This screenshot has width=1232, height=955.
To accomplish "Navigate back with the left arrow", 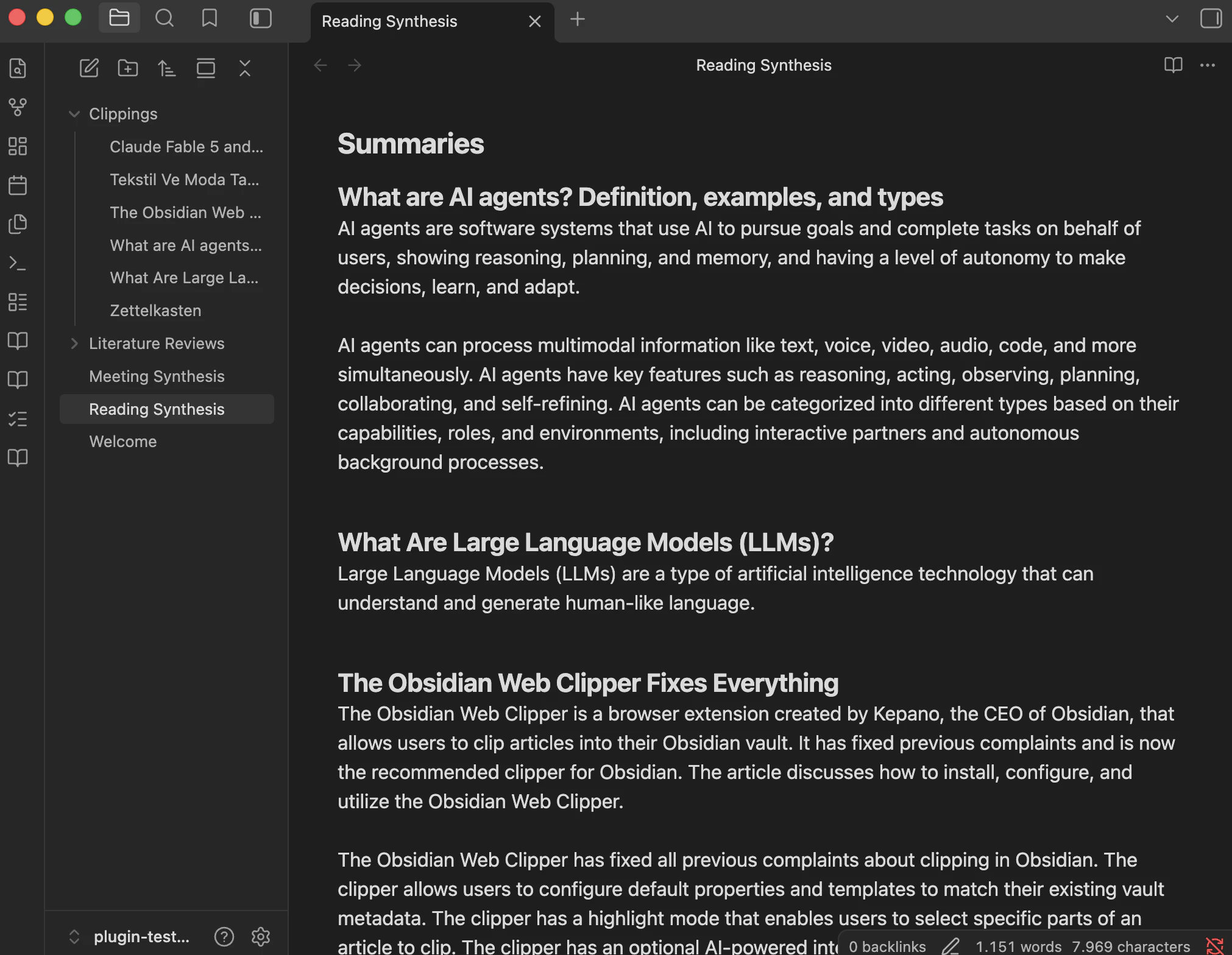I will [320, 65].
